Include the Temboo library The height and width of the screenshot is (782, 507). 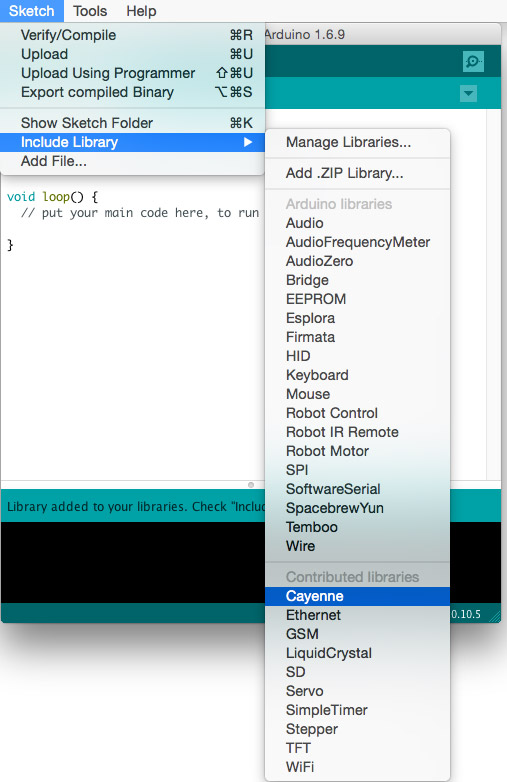pyautogui.click(x=357, y=527)
